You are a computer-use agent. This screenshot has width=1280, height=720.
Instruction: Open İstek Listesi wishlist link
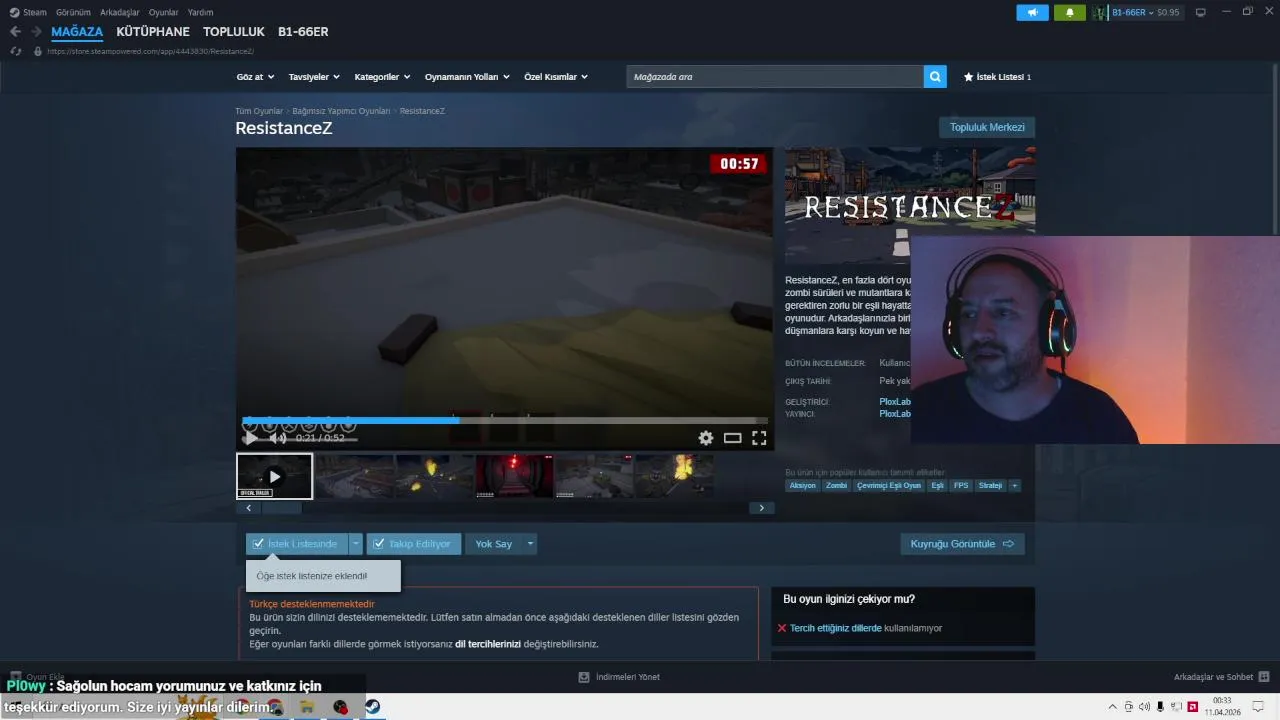click(997, 77)
